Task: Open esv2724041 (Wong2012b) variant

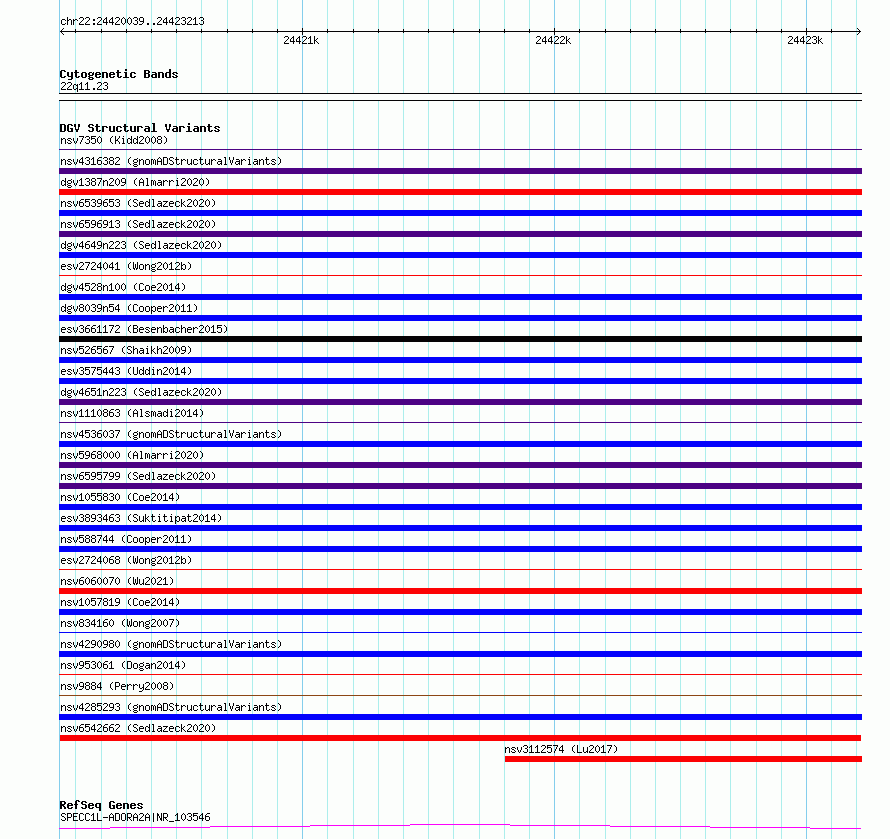Action: (126, 266)
